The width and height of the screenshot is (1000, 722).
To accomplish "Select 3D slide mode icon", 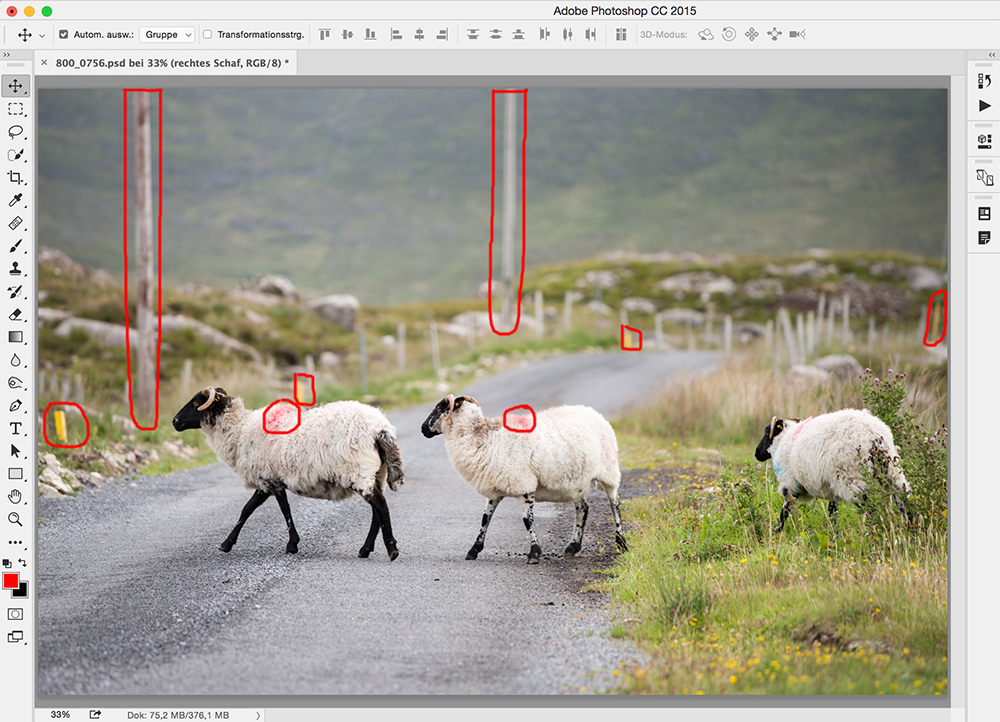I will 774,34.
